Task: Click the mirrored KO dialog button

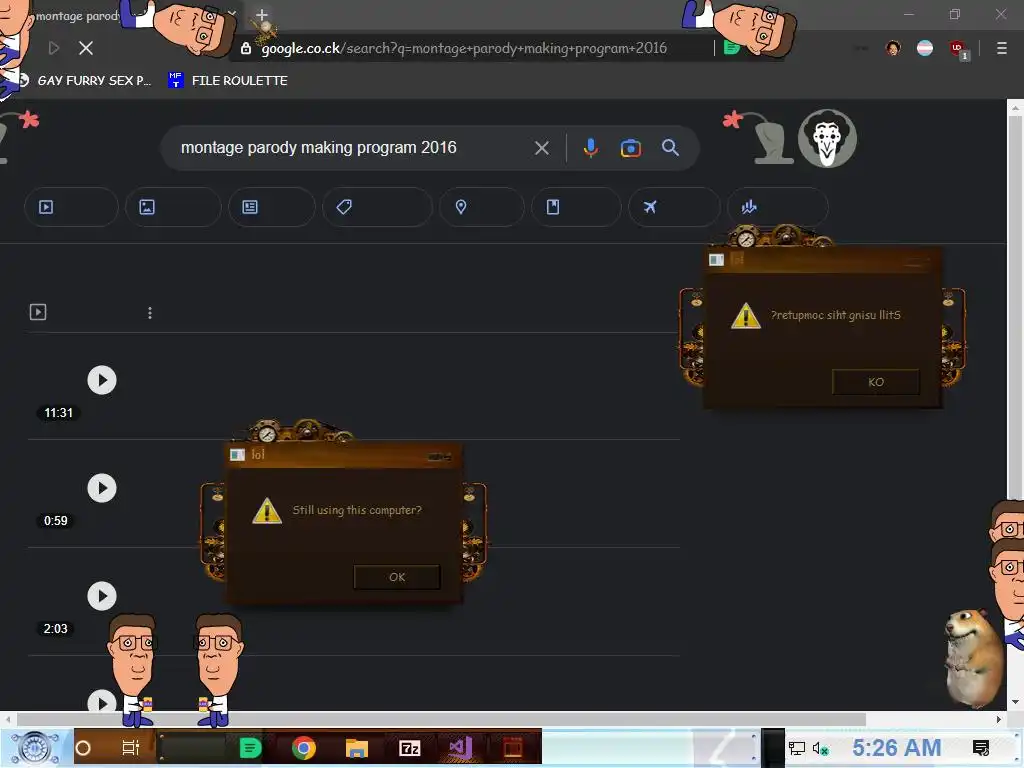Action: coord(876,382)
